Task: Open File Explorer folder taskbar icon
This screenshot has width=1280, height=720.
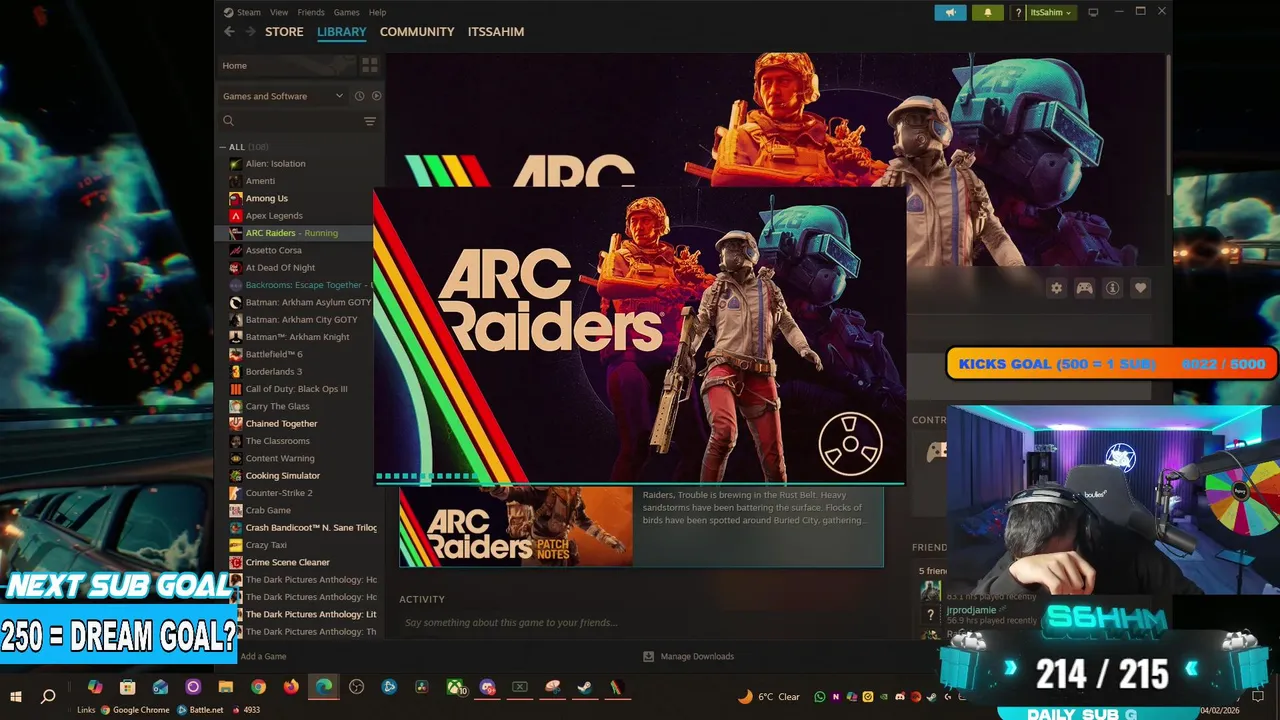Action: [x=225, y=688]
